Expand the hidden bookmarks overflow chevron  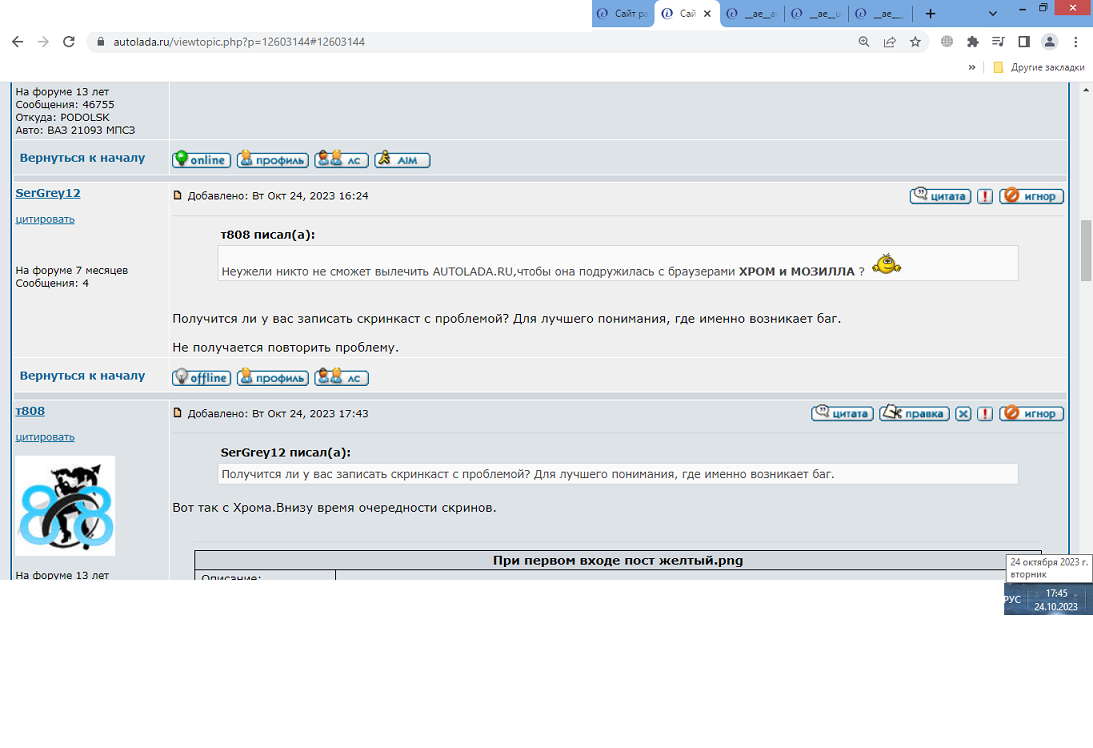point(972,67)
